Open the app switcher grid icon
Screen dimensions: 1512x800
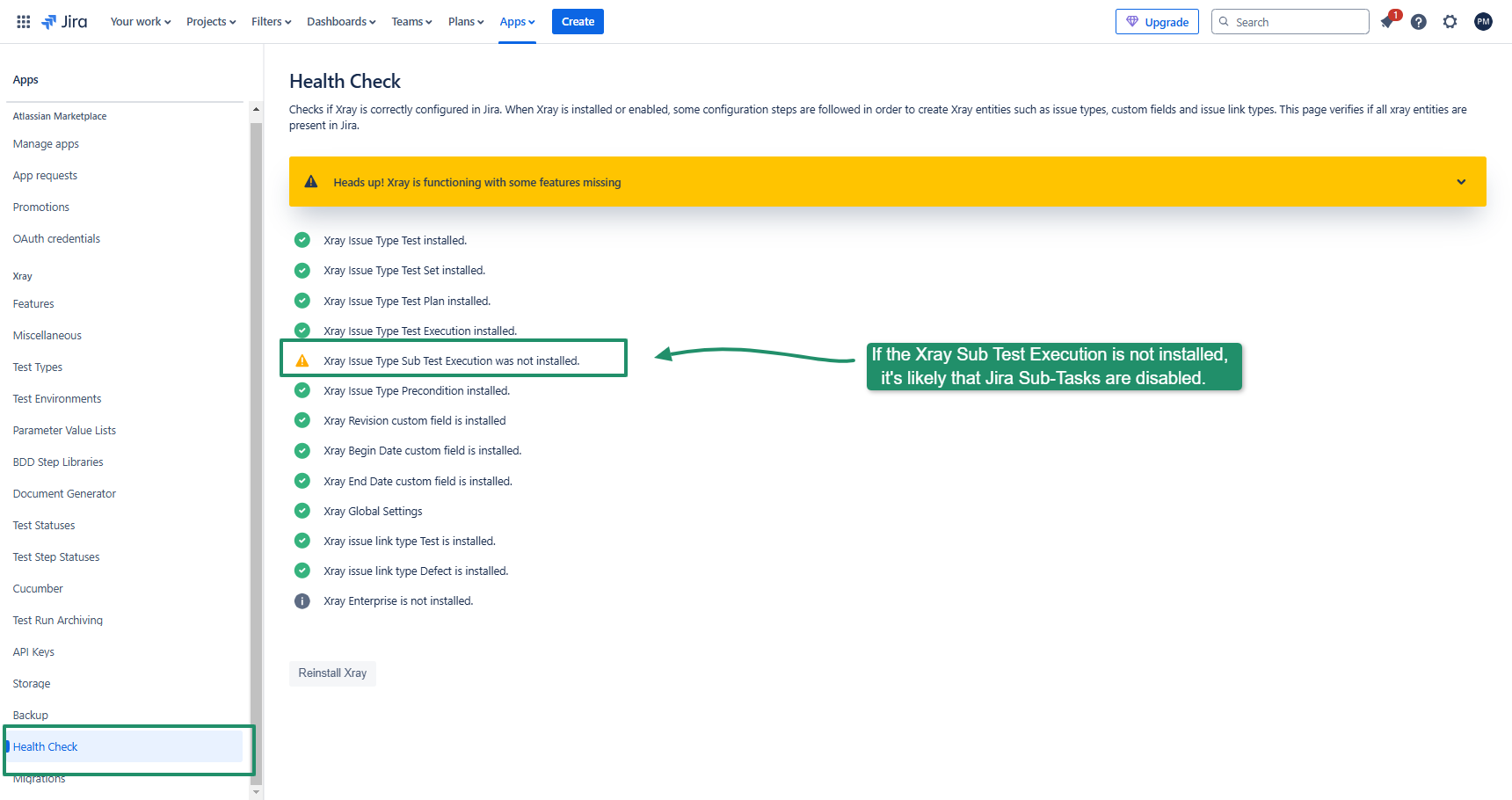(x=24, y=22)
